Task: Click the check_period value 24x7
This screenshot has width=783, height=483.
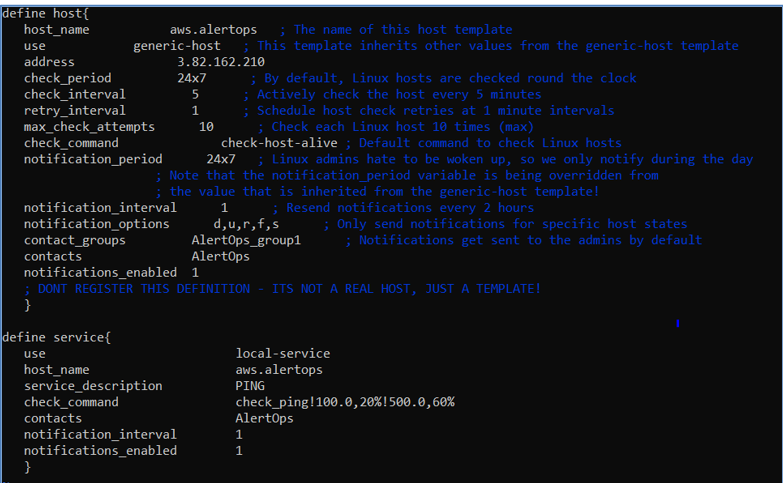Action: tap(195, 78)
